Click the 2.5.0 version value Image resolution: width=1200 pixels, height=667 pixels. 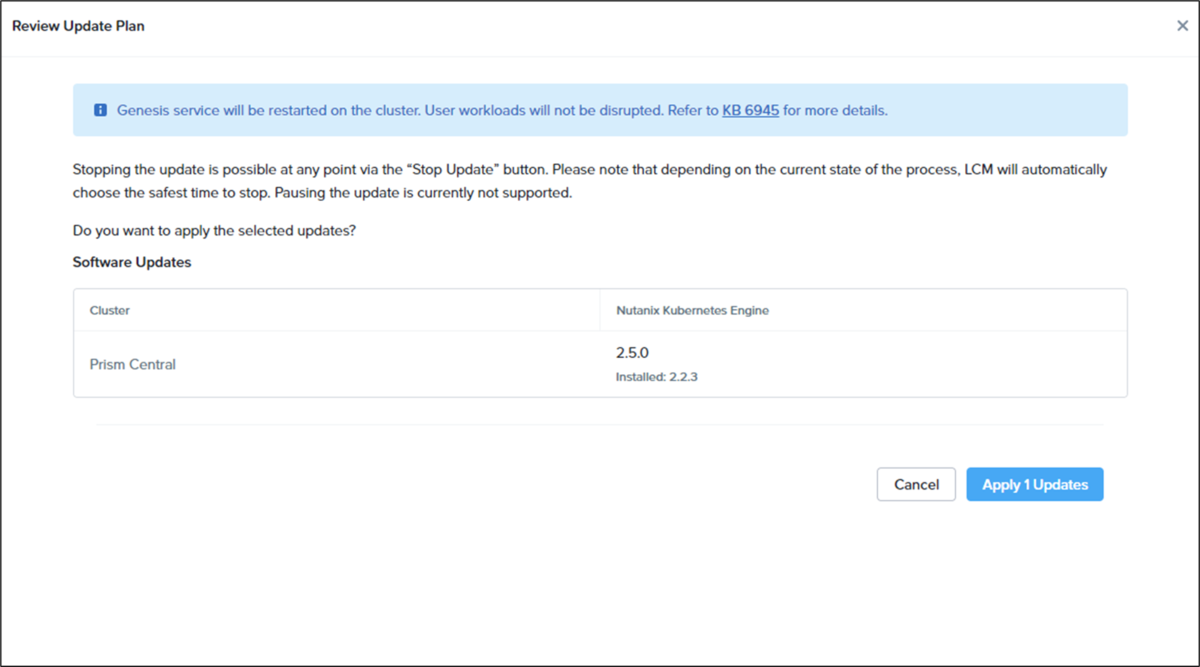632,353
